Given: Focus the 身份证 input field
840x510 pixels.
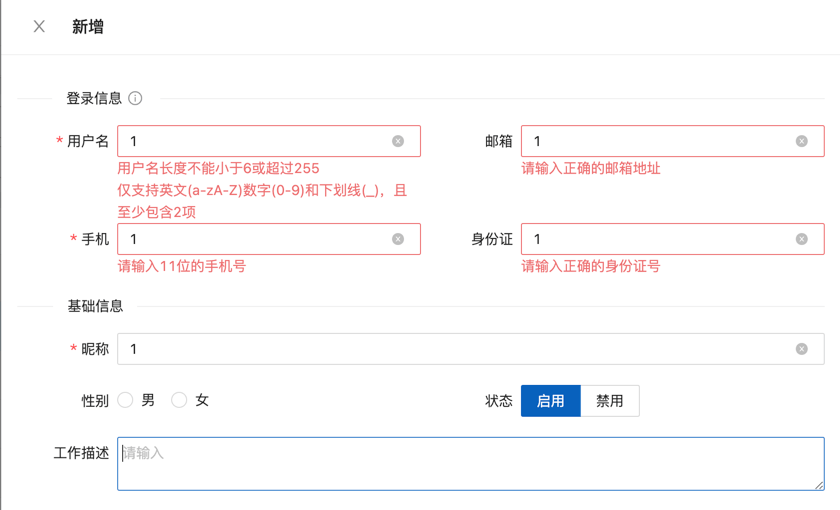Looking at the screenshot, I should (655, 239).
